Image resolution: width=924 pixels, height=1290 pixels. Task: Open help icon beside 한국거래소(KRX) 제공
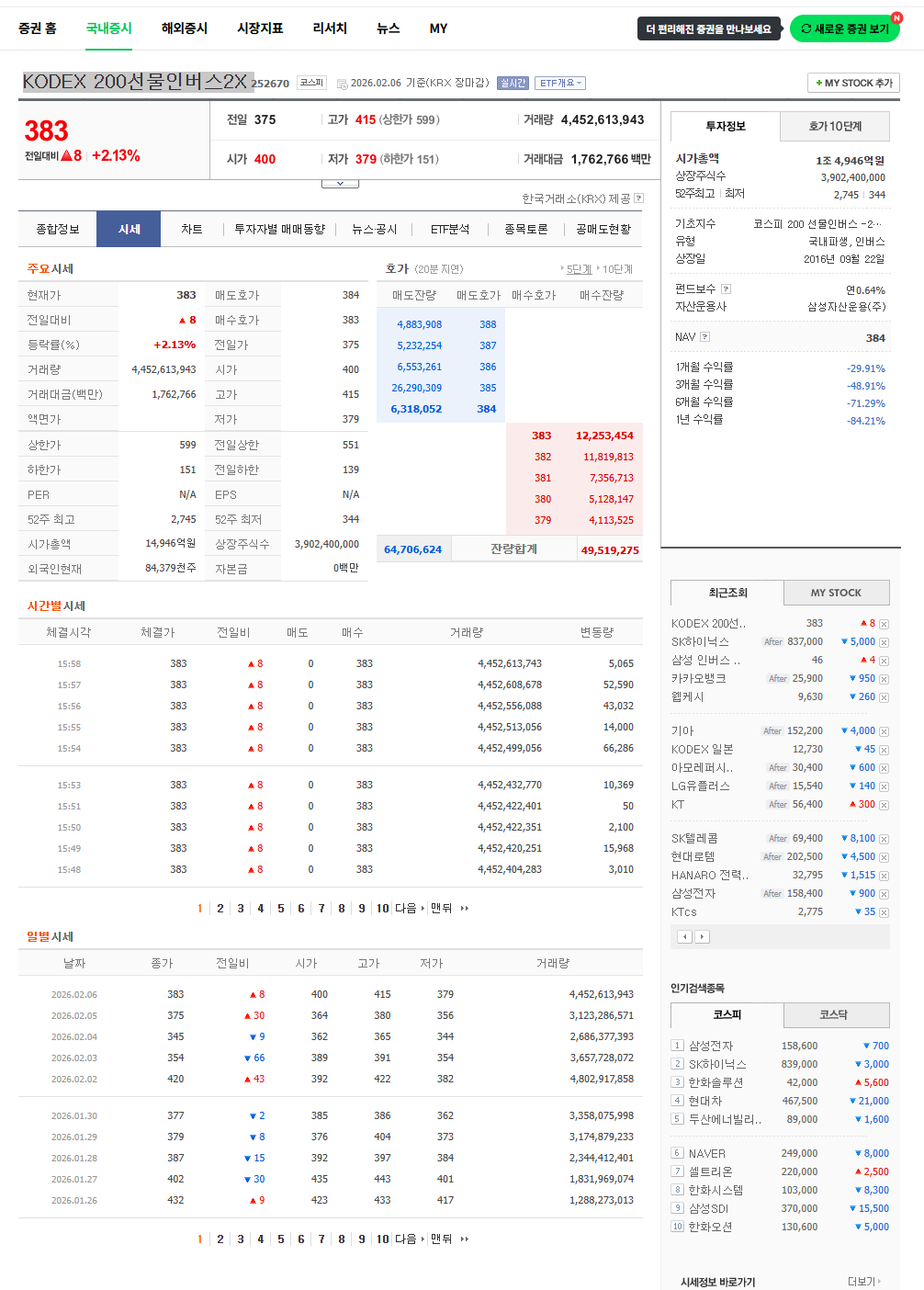tap(638, 198)
